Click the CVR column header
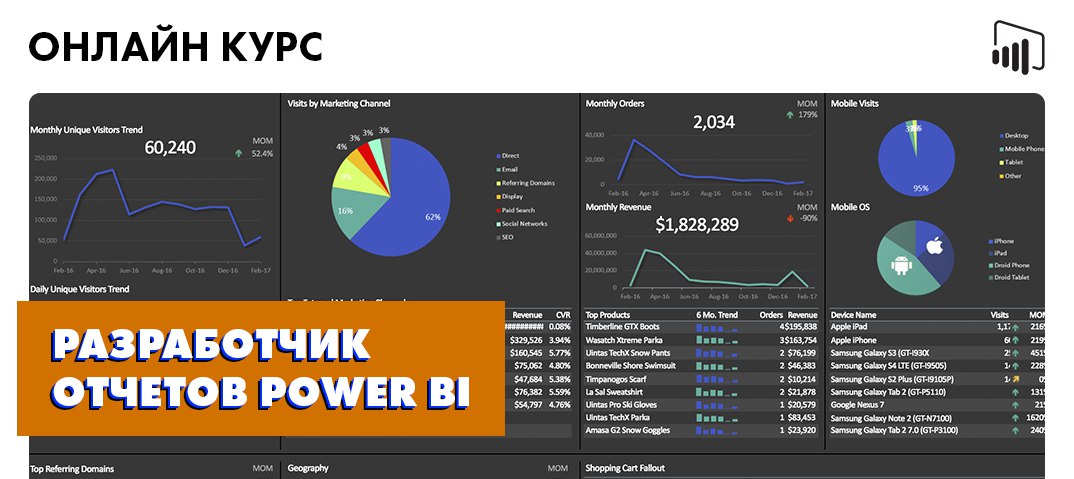The width and height of the screenshot is (1074, 479). point(563,315)
